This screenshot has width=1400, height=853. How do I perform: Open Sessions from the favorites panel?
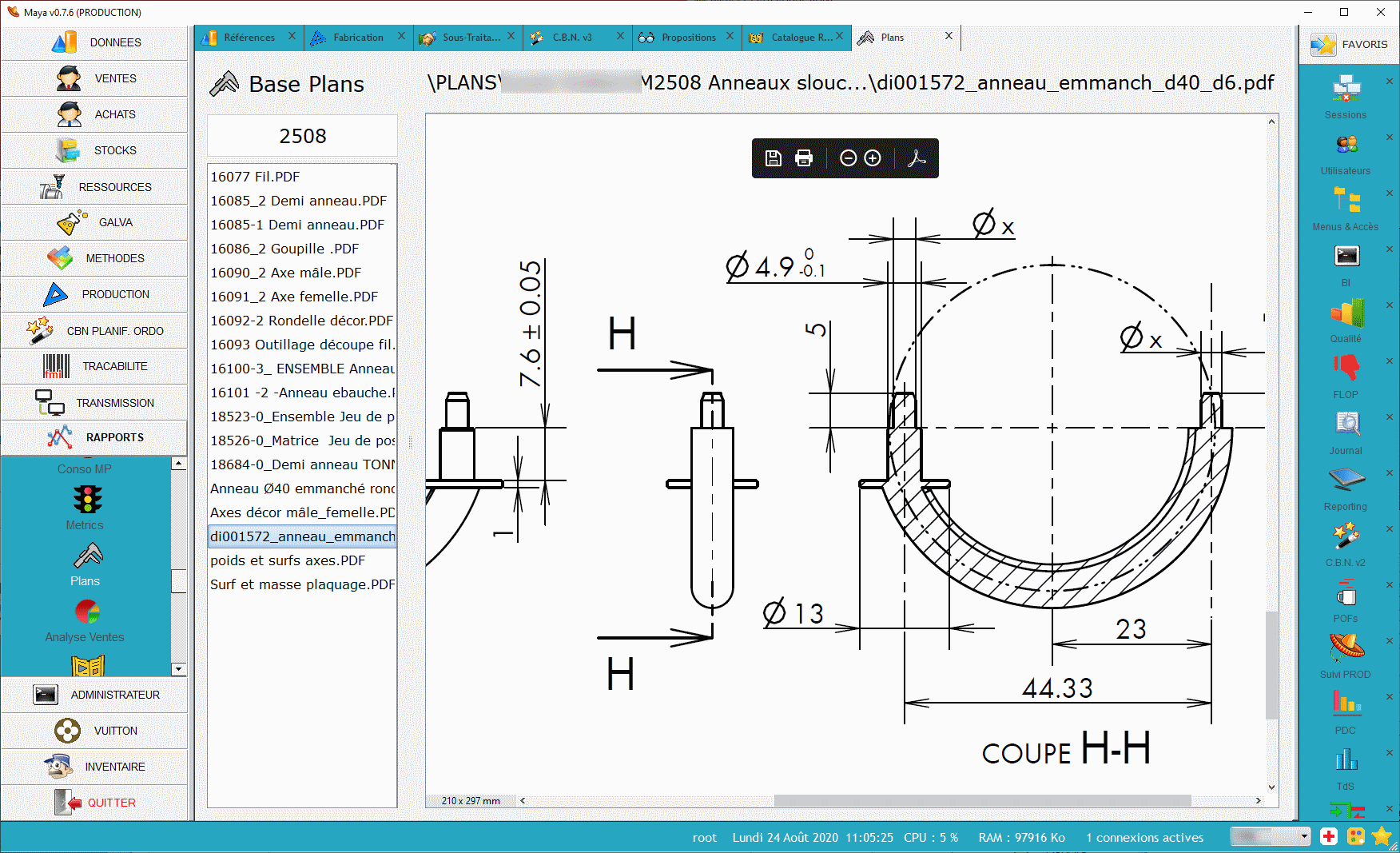pyautogui.click(x=1346, y=90)
